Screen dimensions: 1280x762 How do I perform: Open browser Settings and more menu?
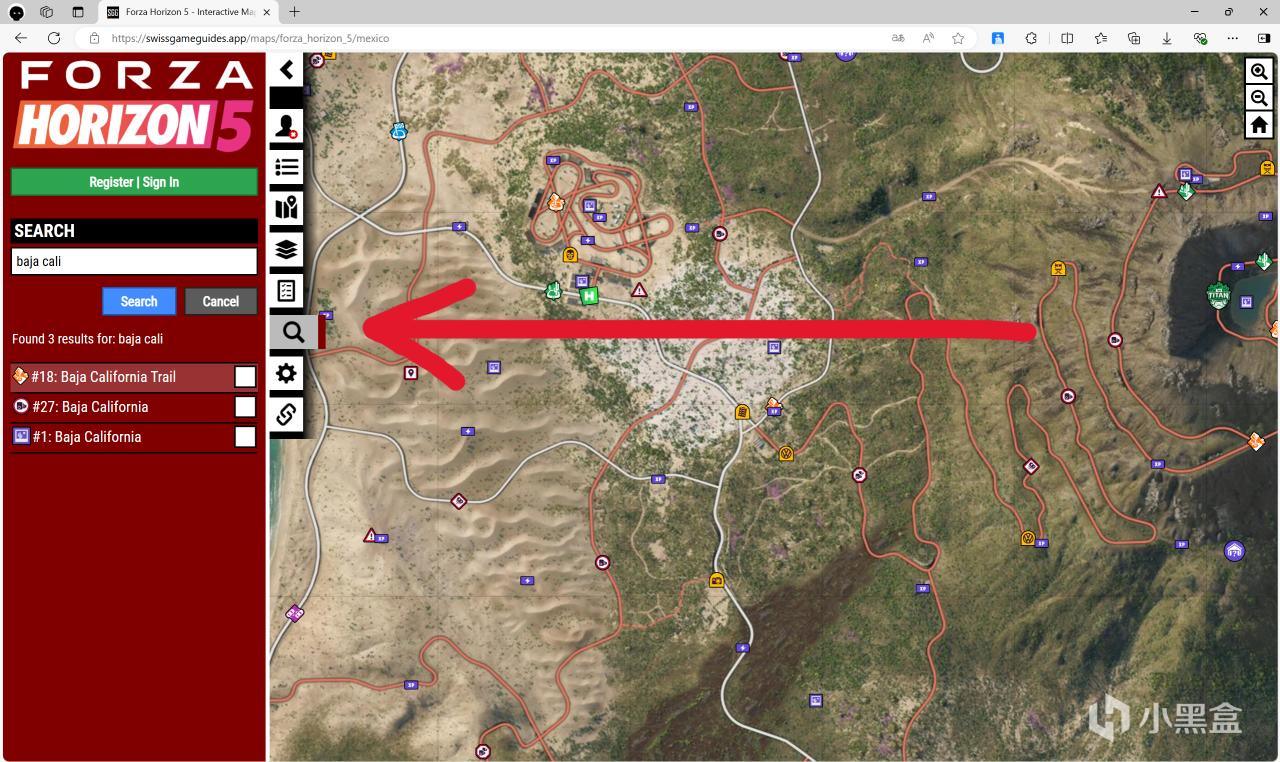[1234, 38]
